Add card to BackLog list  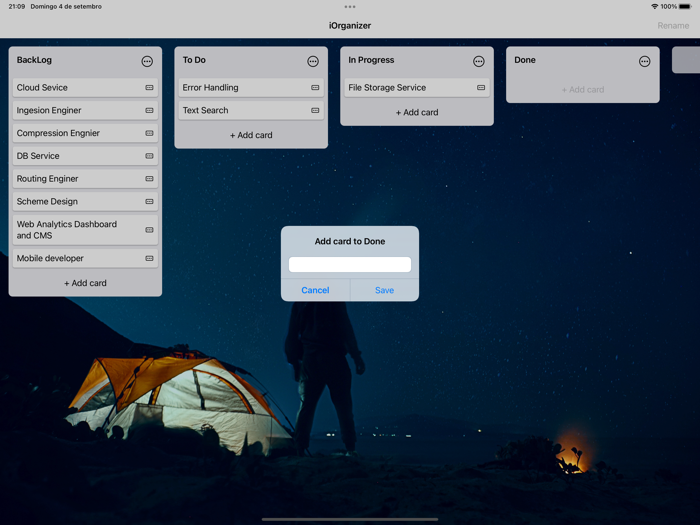(x=85, y=283)
